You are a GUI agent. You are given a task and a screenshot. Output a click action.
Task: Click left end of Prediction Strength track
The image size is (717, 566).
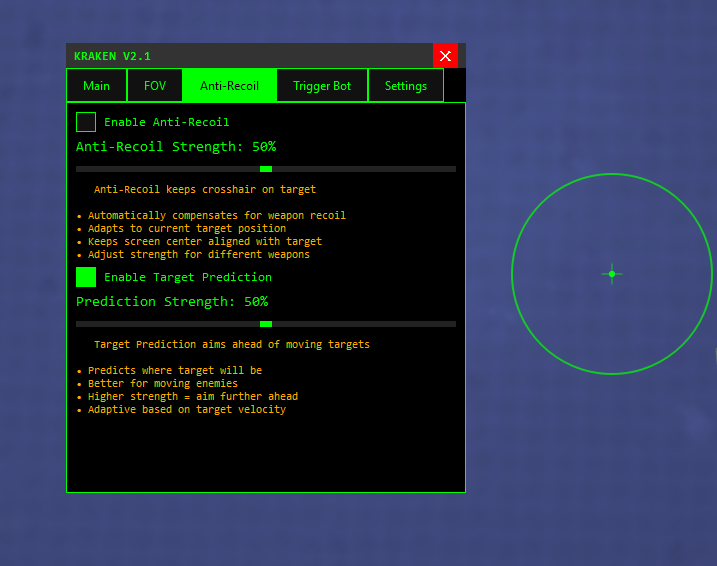click(80, 324)
